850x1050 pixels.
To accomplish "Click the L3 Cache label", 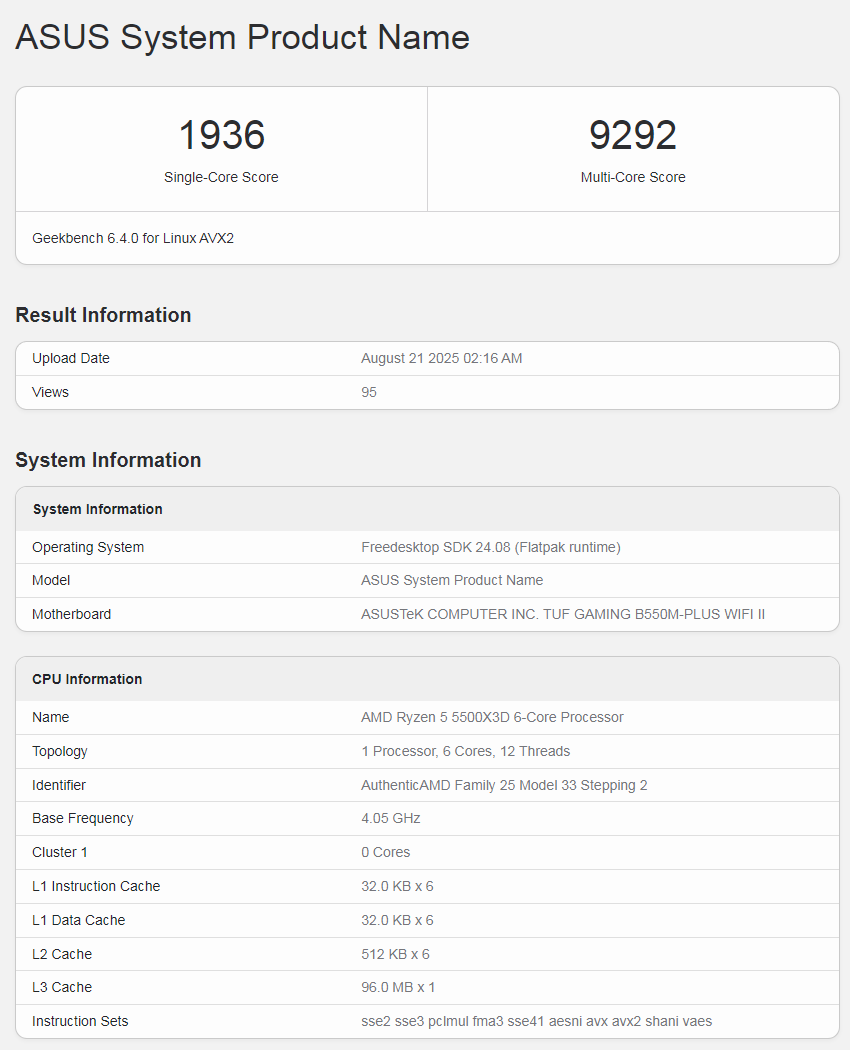I will 62,988.
